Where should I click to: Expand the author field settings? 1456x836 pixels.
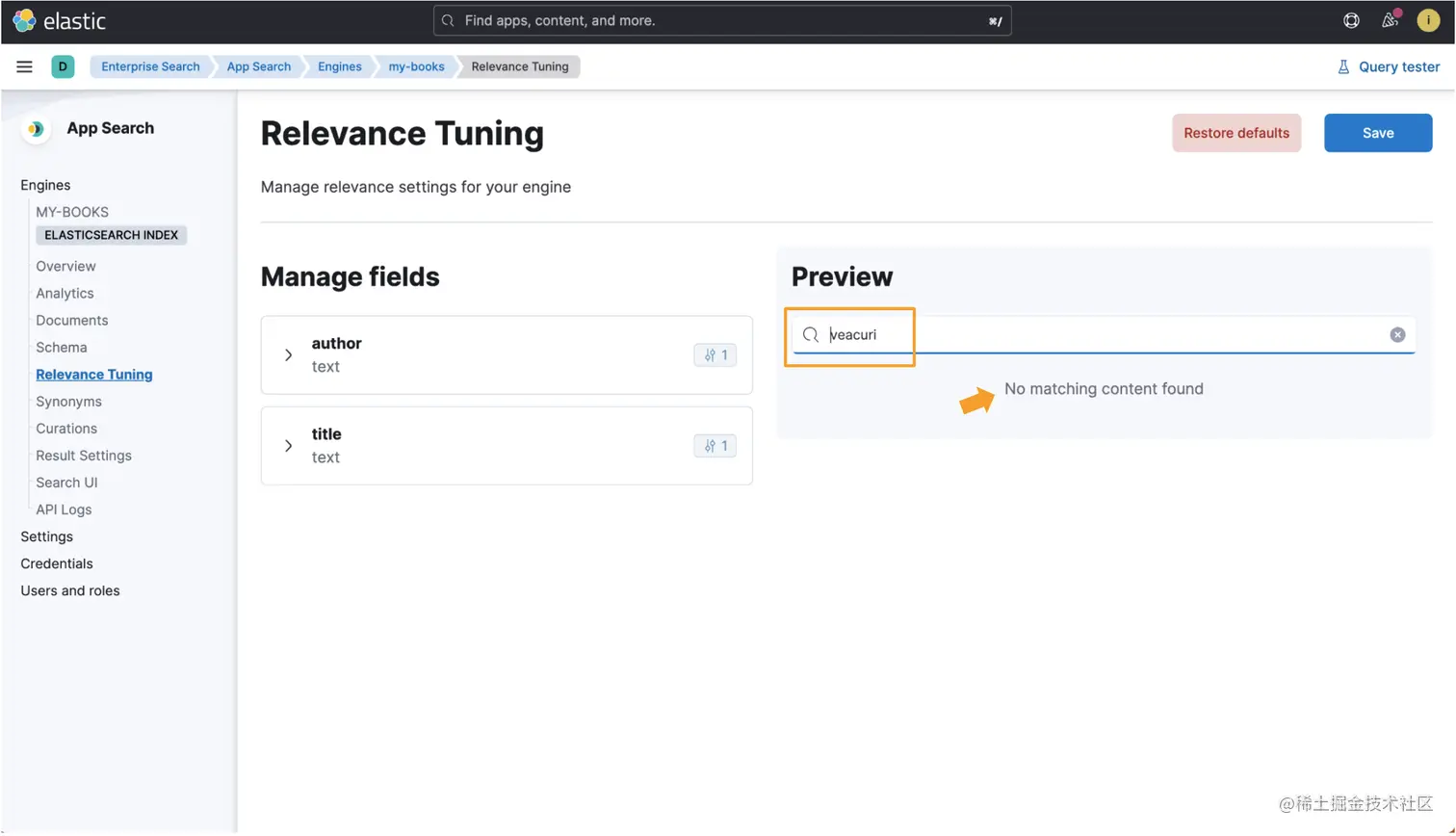point(288,354)
